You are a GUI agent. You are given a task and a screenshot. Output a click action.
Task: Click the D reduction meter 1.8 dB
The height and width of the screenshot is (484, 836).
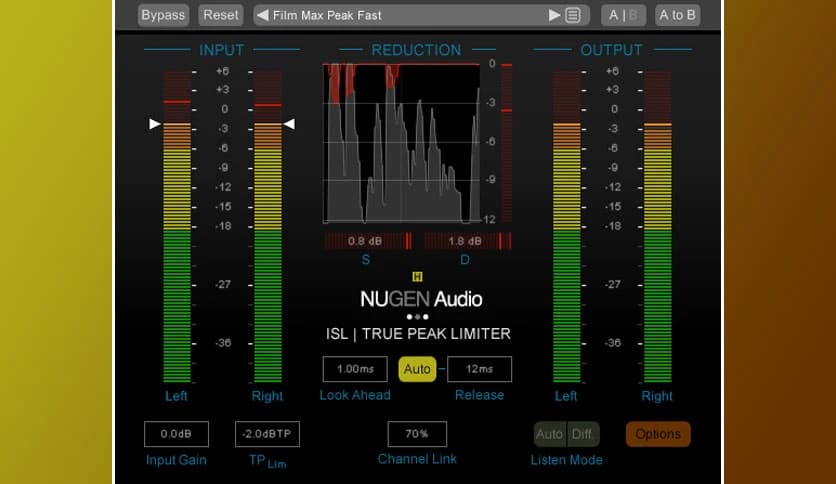point(468,241)
